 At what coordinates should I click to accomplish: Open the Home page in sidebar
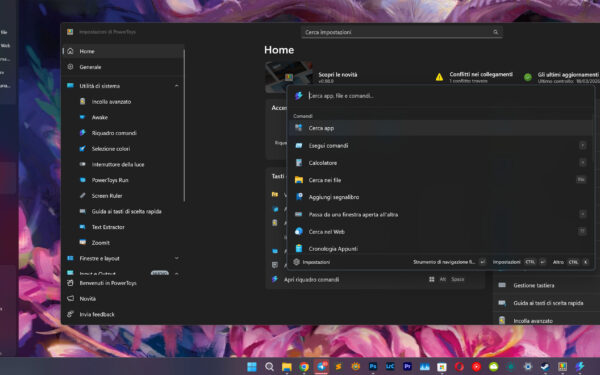[x=123, y=51]
